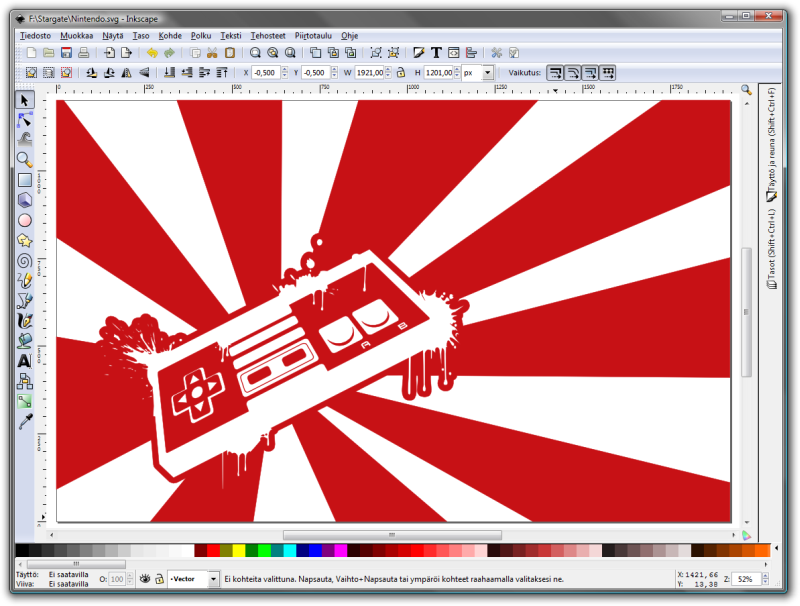The width and height of the screenshot is (800, 606).
Task: Select the Zoom tool in the toolbox
Action: pos(25,160)
